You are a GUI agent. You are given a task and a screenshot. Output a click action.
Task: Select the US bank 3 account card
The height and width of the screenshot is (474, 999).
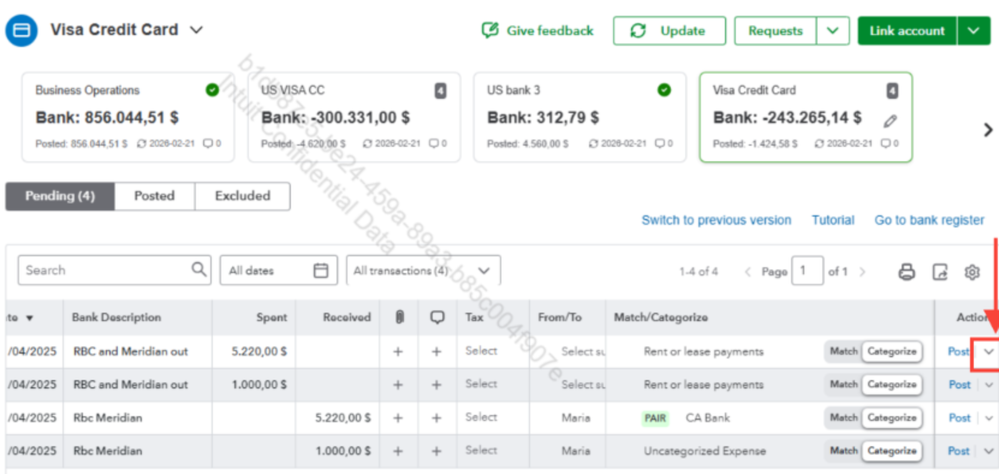pyautogui.click(x=580, y=117)
